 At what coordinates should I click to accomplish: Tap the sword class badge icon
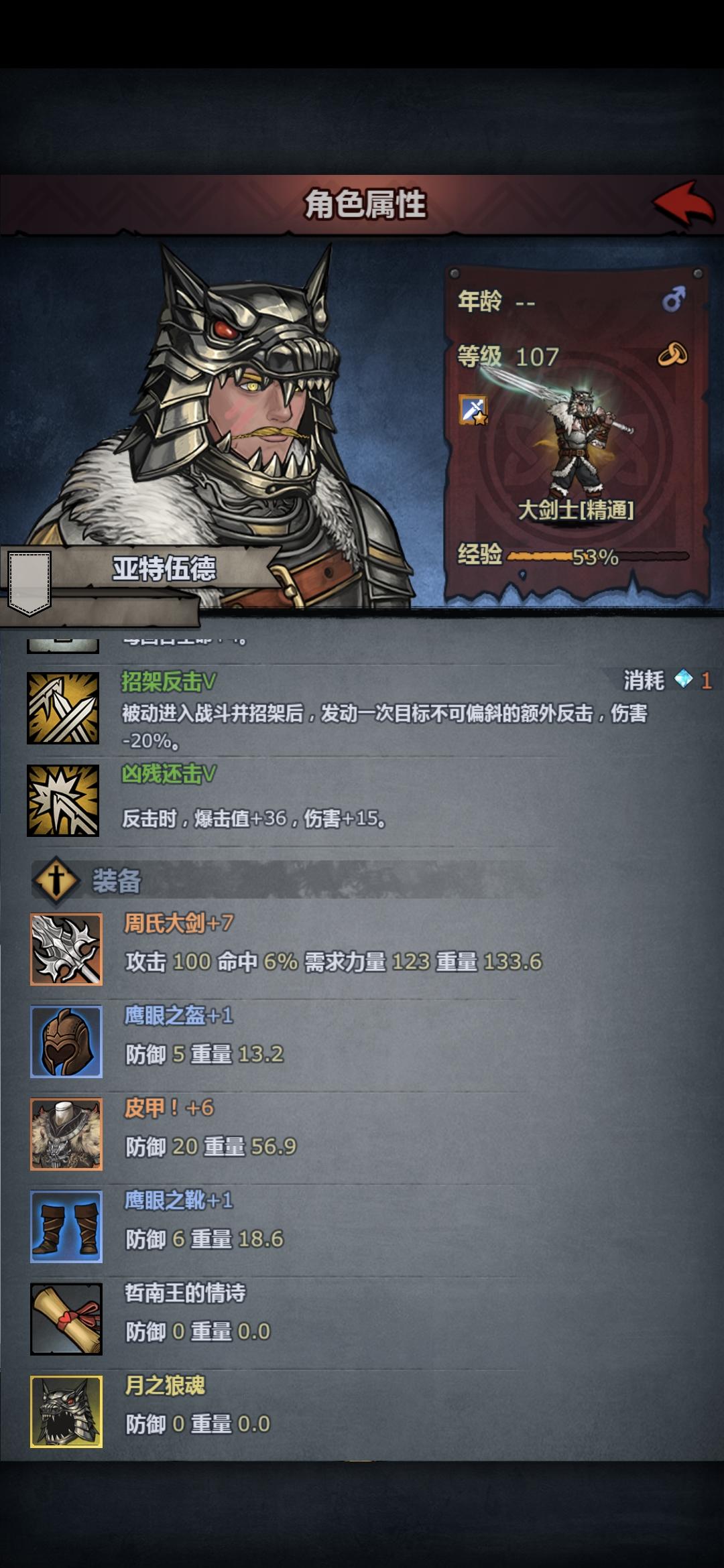coord(473,409)
